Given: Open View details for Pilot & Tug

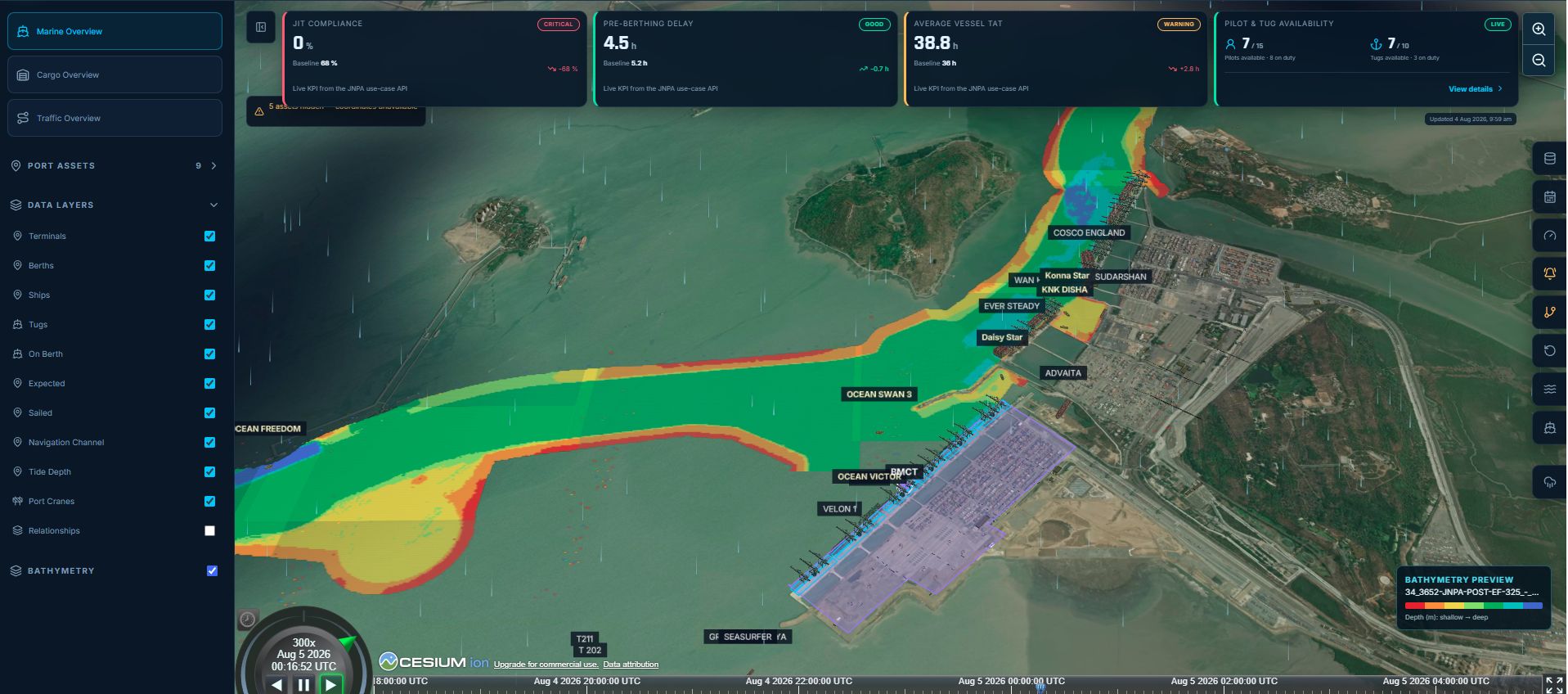Looking at the screenshot, I should tap(1475, 89).
